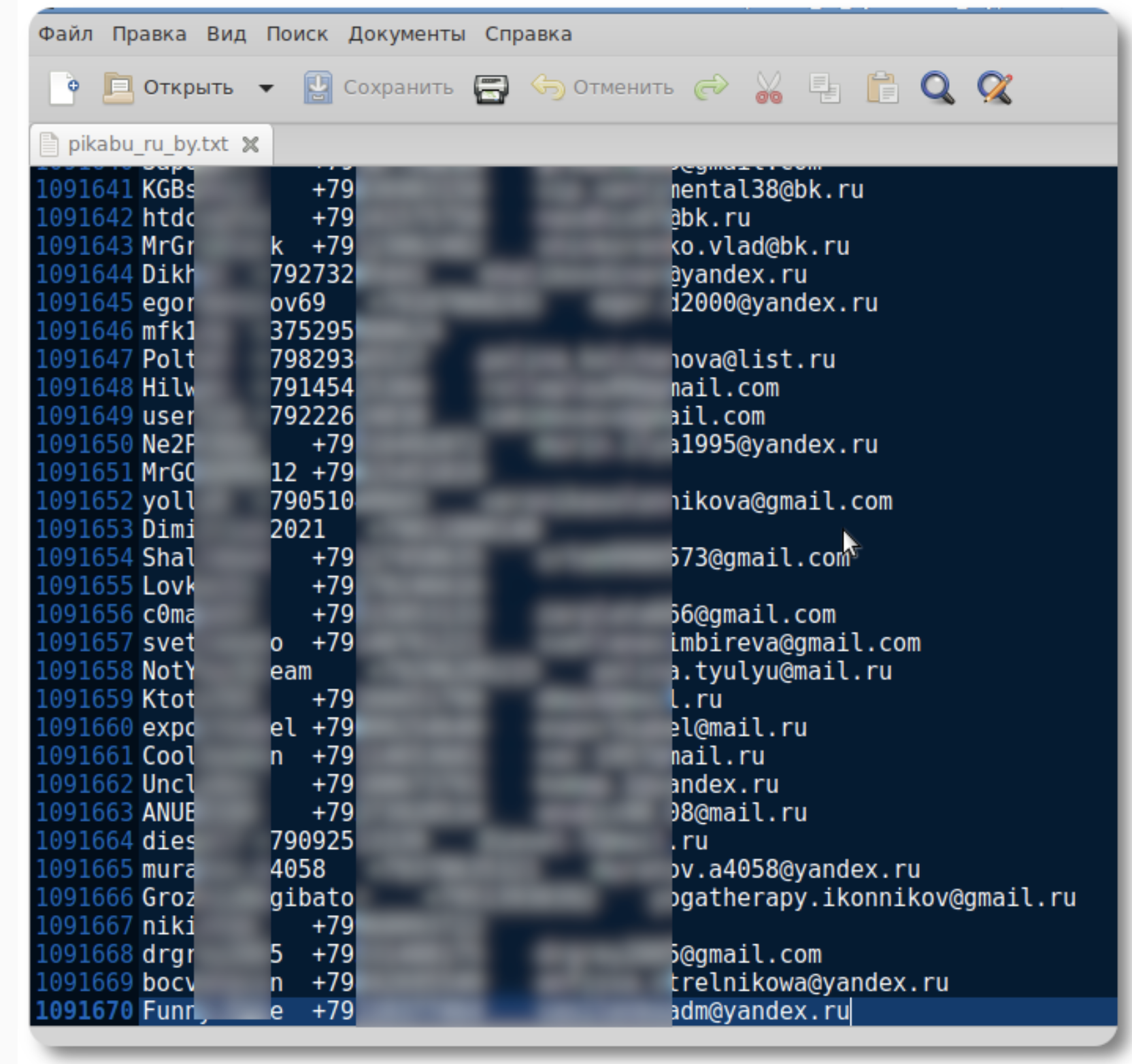The height and width of the screenshot is (1064, 1132).
Task: Open the Поиск menu
Action: coord(297,34)
